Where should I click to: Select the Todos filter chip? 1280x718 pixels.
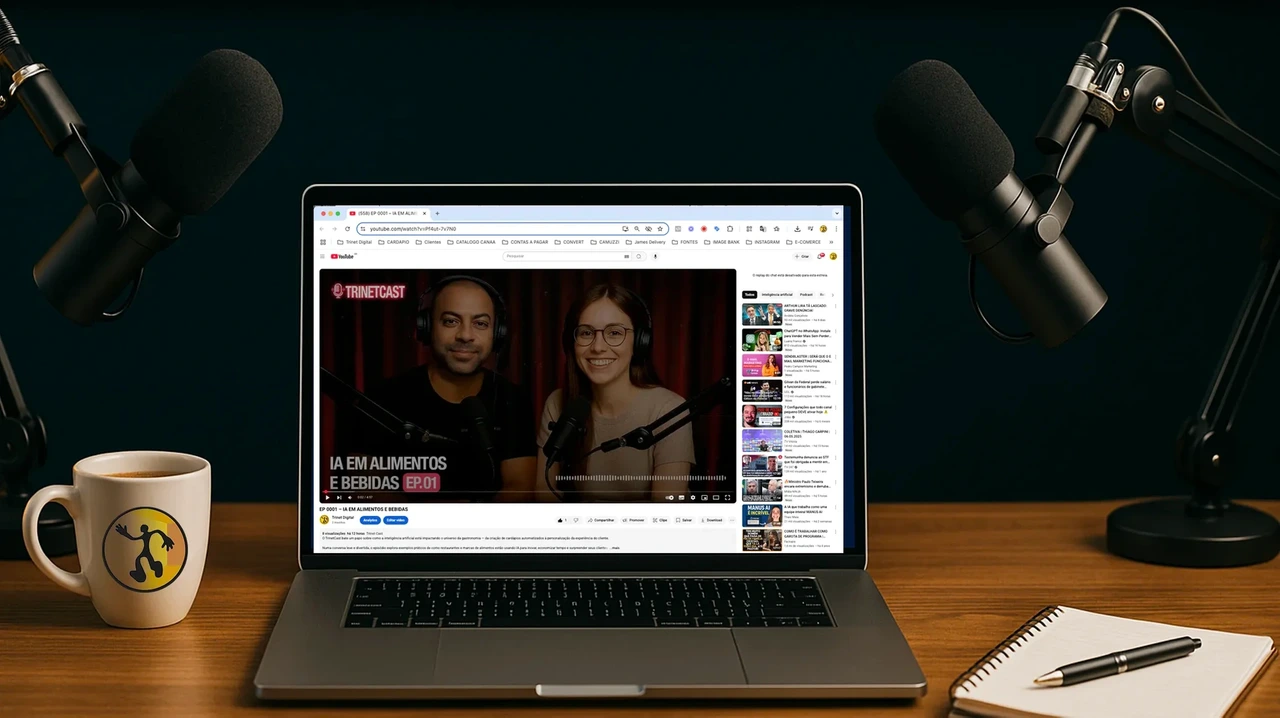click(749, 295)
